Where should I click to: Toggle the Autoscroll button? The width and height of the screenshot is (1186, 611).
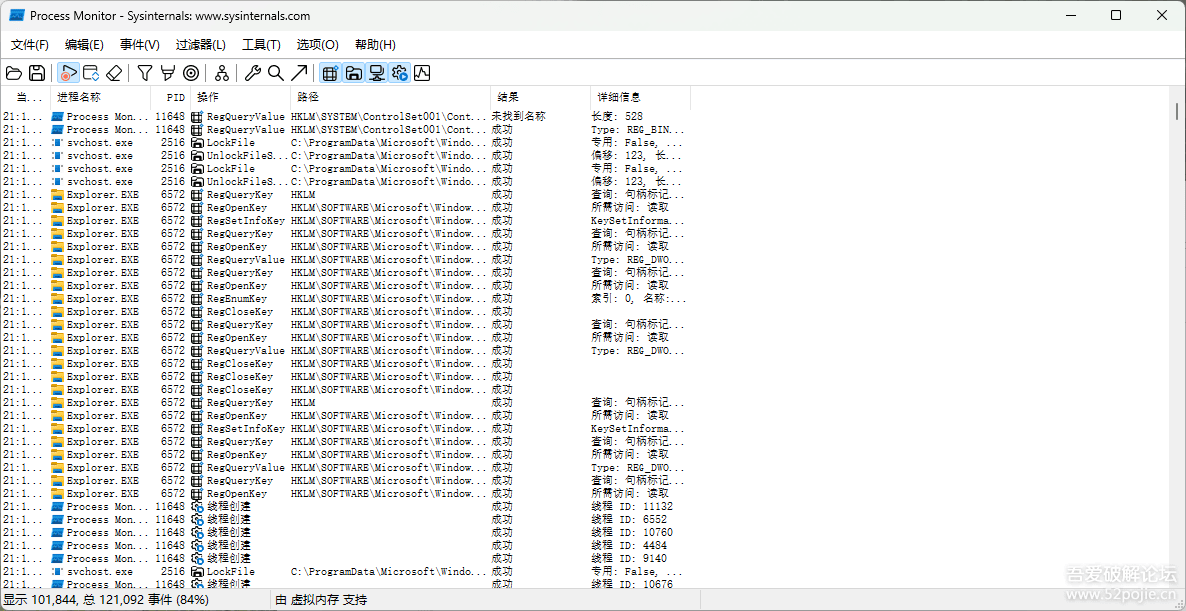[x=91, y=73]
